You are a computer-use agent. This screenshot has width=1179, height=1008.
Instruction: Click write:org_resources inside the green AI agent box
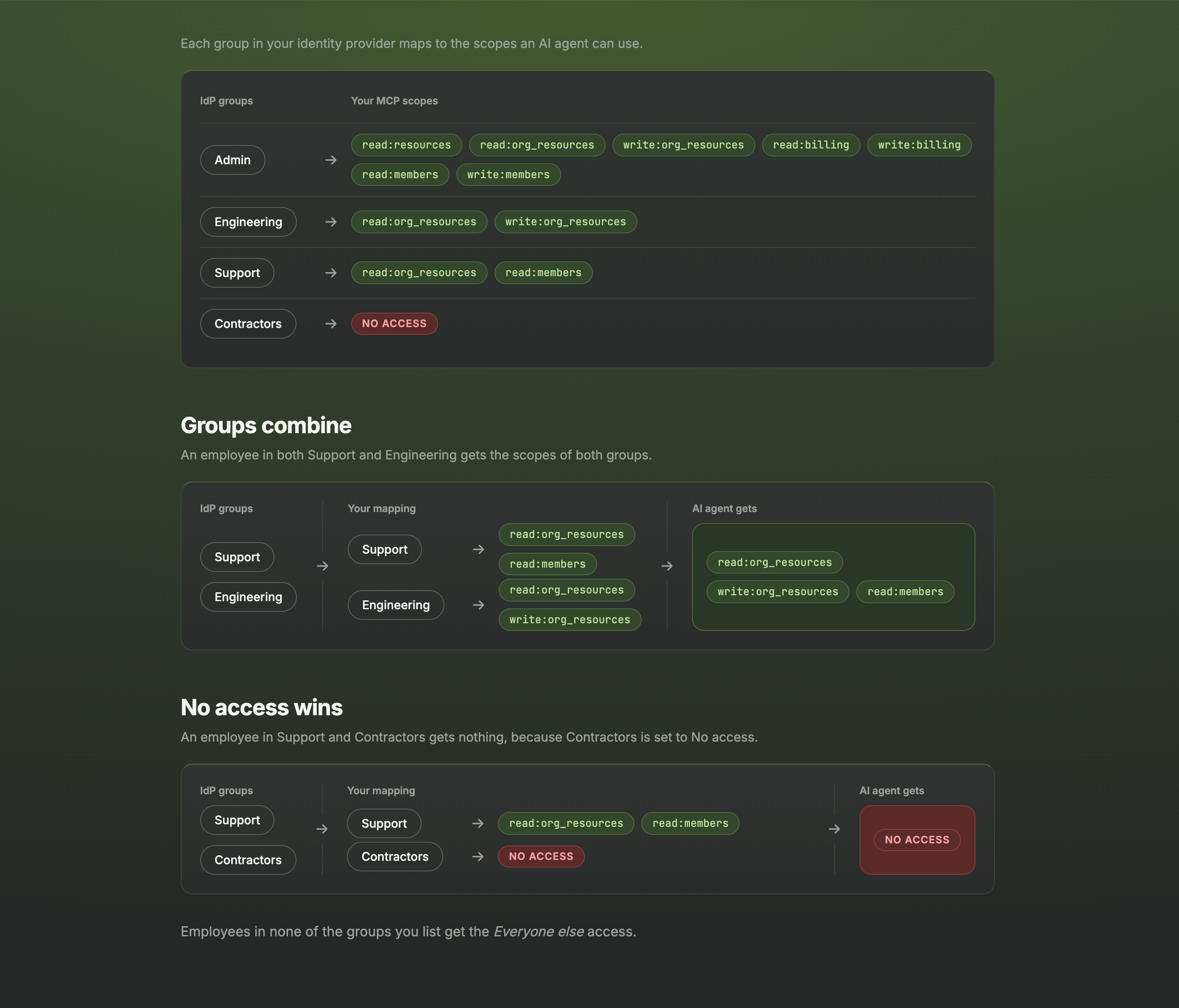pos(778,592)
